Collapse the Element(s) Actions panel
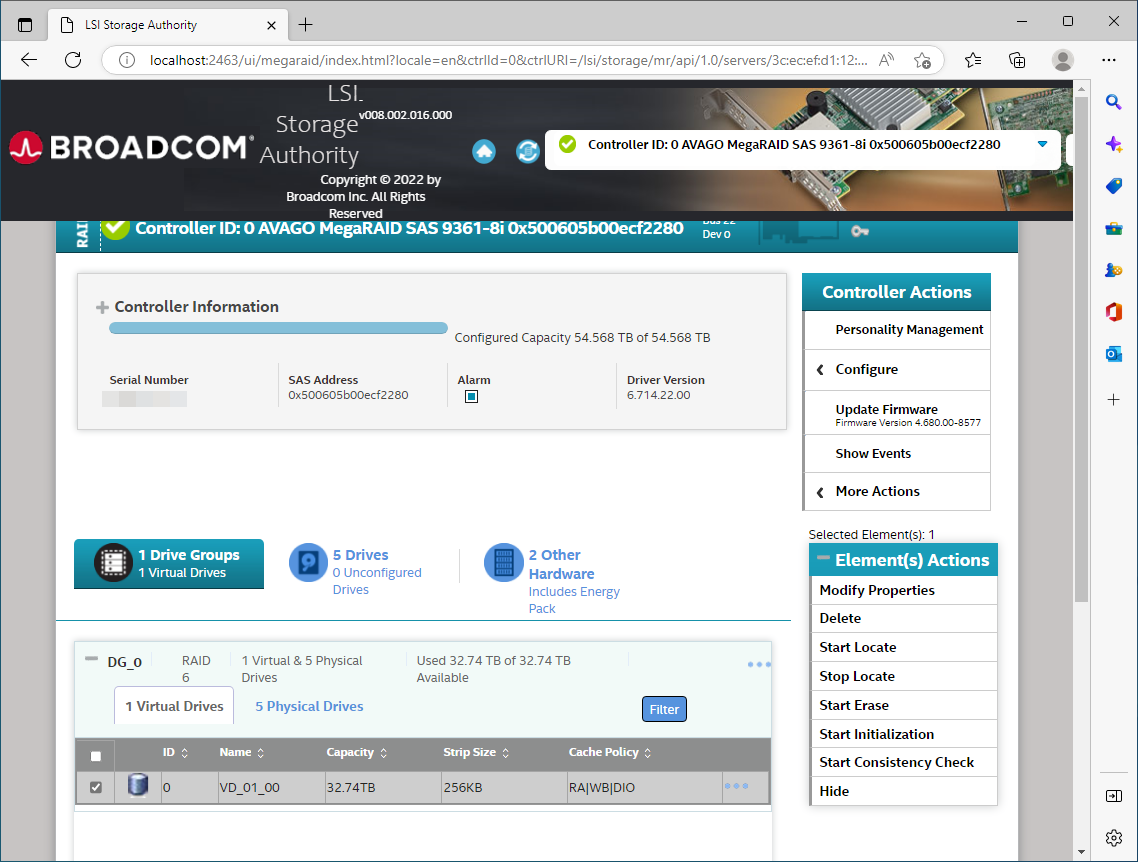This screenshot has width=1138, height=862. [x=823, y=558]
